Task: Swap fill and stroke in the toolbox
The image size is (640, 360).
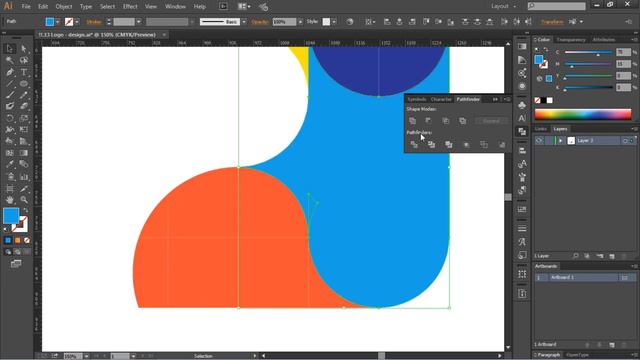Action: click(25, 210)
